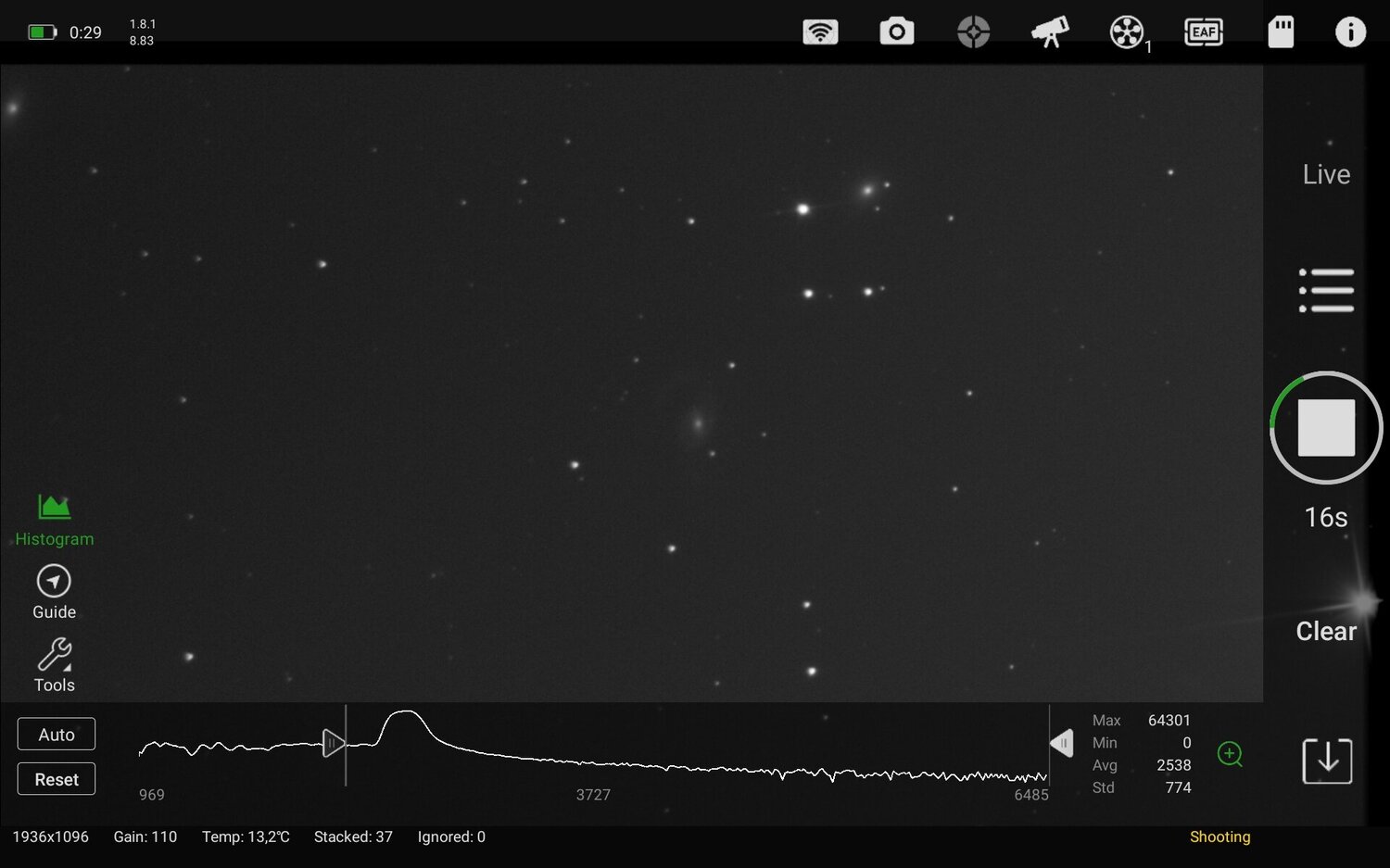Click the stacked star field preview image
This screenshot has height=868, width=1390.
point(631,383)
